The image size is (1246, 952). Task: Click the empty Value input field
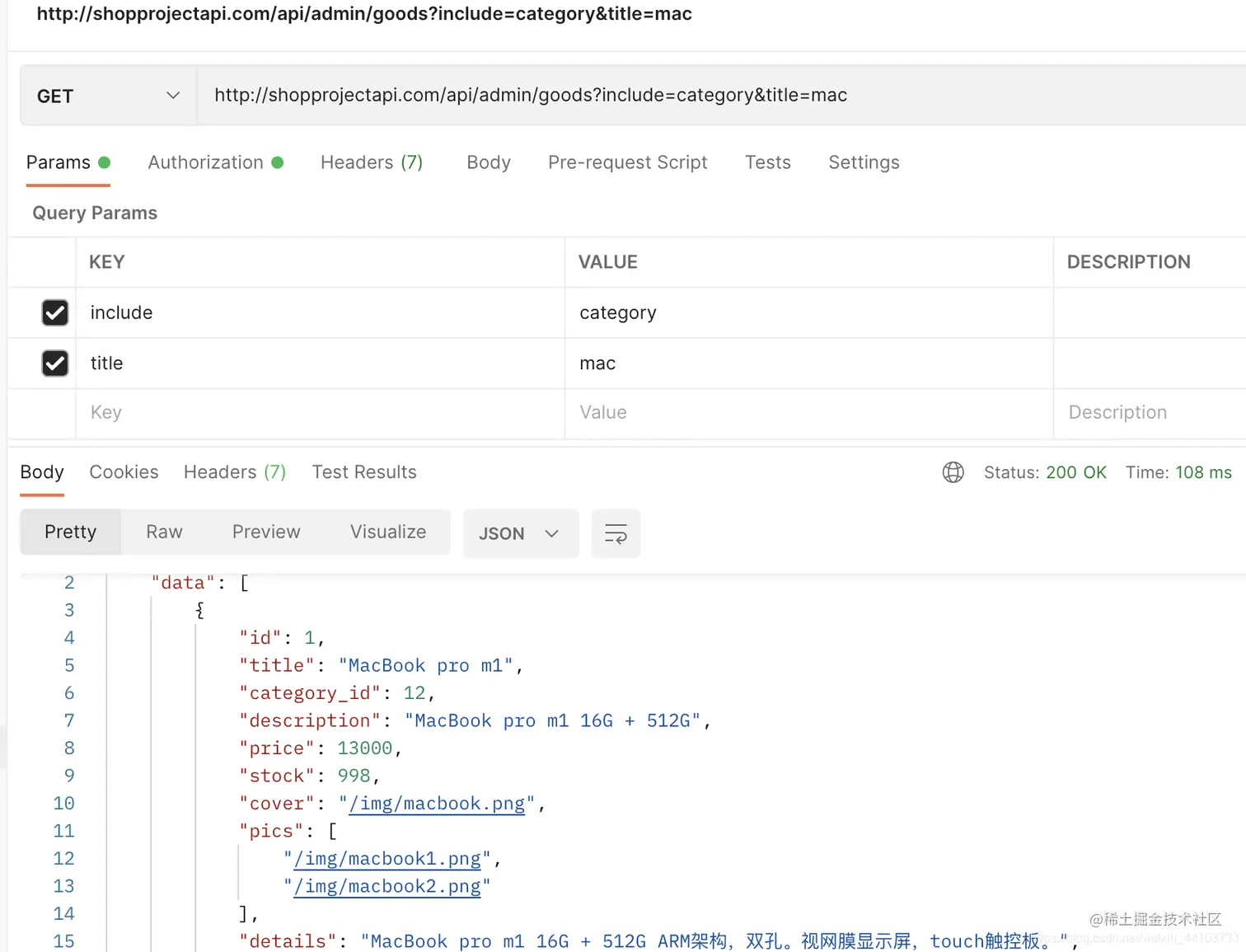[x=808, y=412]
